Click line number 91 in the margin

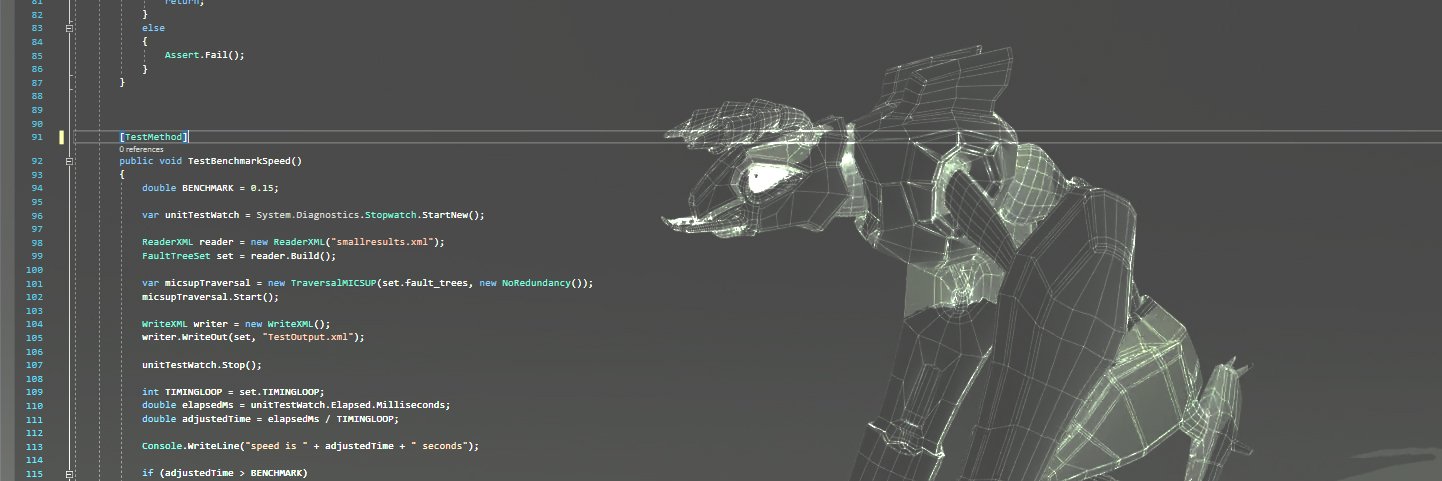point(37,137)
